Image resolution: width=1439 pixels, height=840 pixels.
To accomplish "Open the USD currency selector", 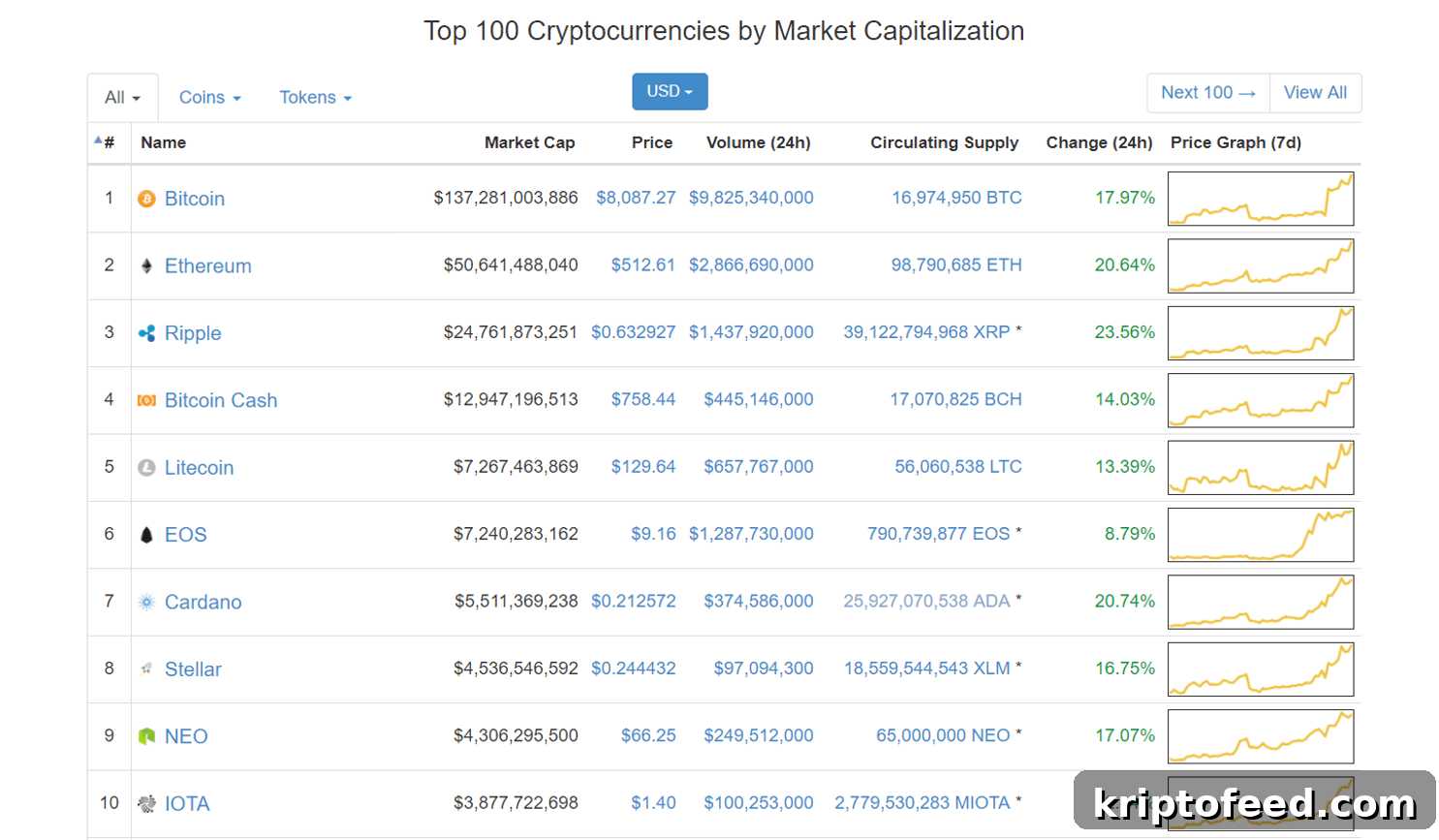I will tap(670, 91).
